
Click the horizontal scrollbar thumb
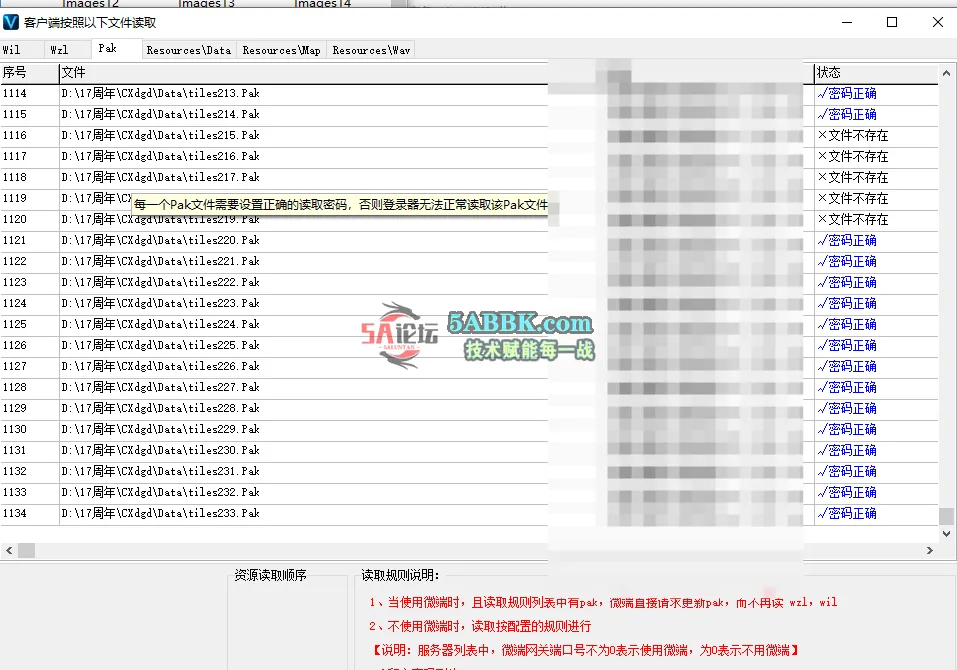[x=26, y=550]
